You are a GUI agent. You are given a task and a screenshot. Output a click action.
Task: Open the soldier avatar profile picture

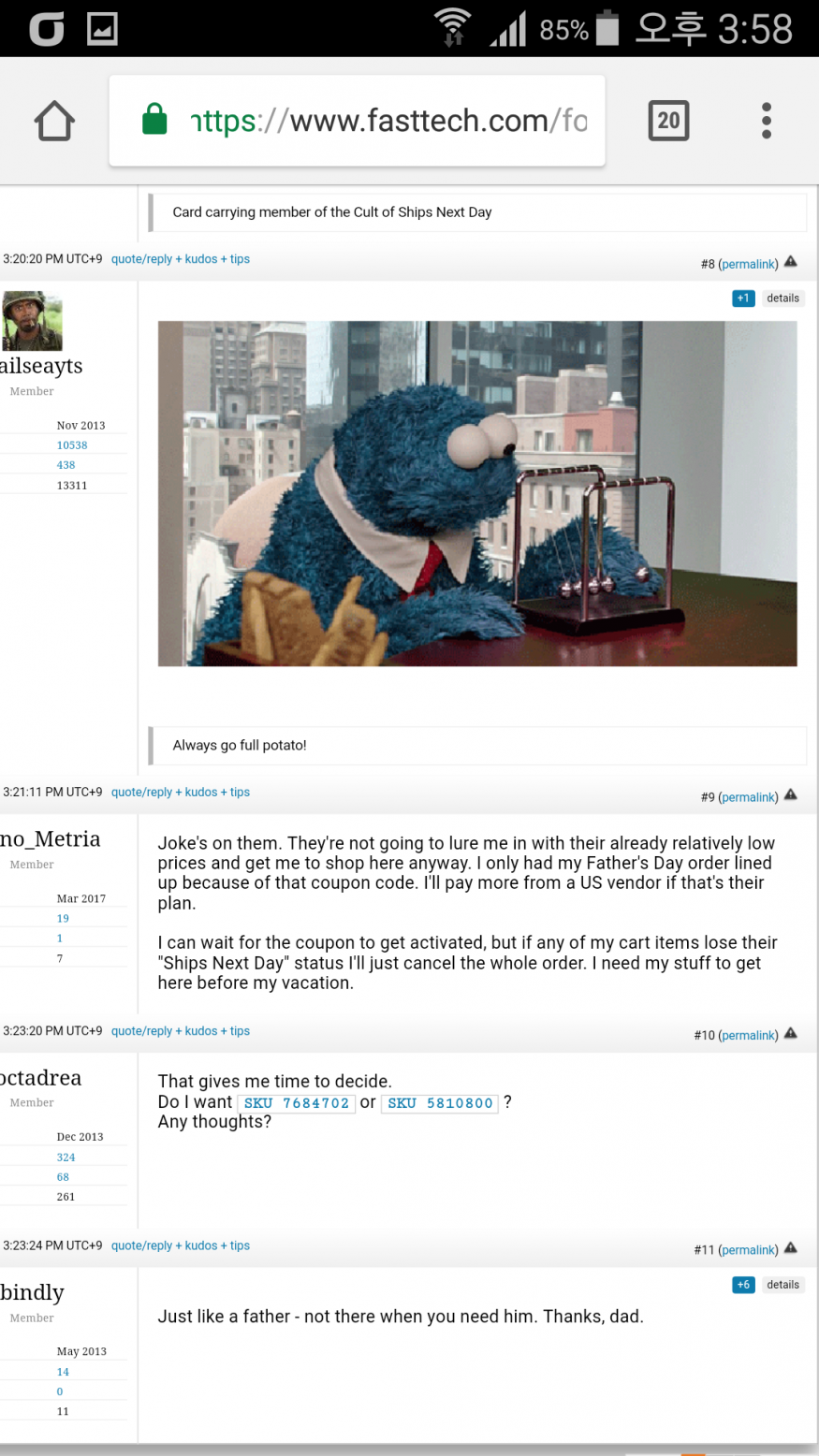pyautogui.click(x=32, y=321)
